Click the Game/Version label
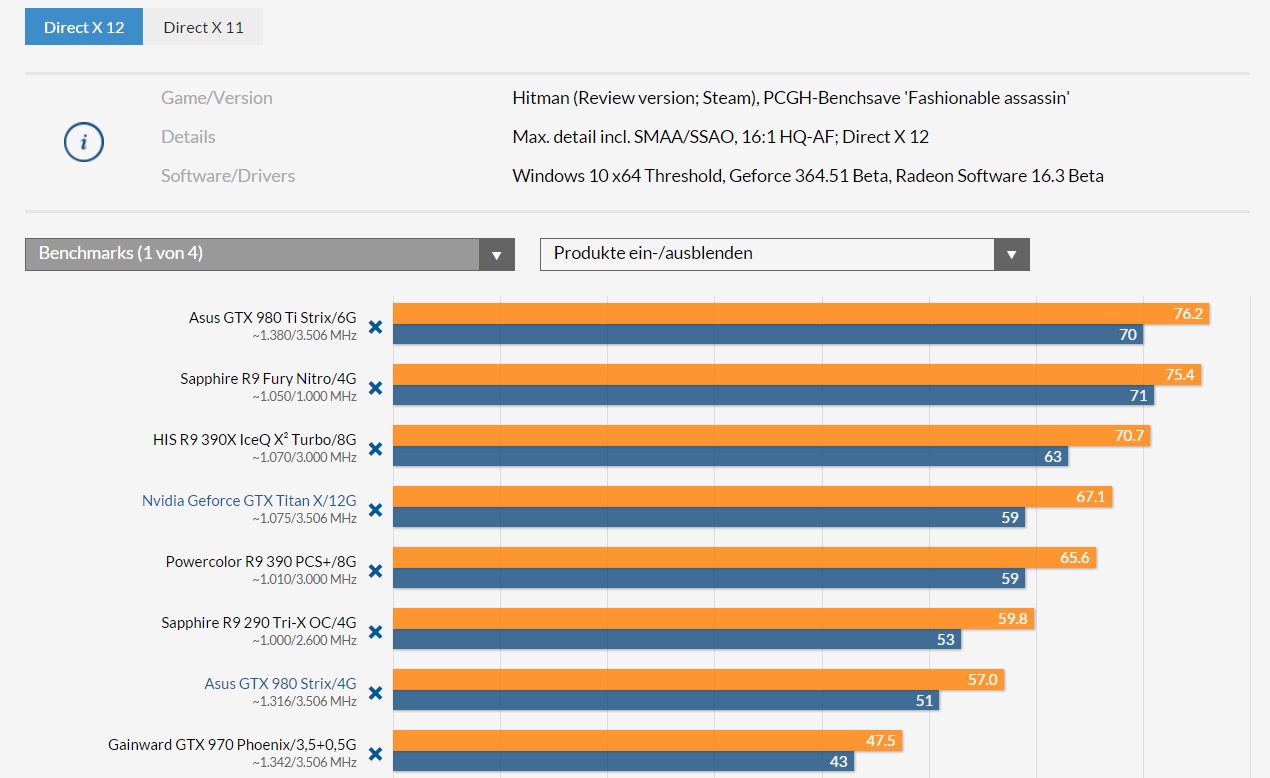 216,98
